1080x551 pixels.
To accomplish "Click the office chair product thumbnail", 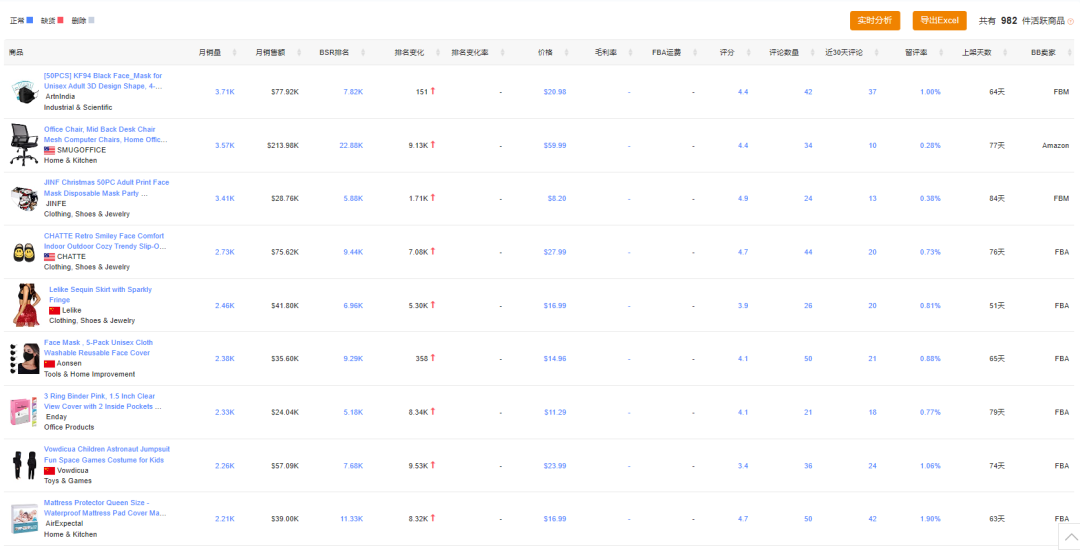I will point(24,145).
